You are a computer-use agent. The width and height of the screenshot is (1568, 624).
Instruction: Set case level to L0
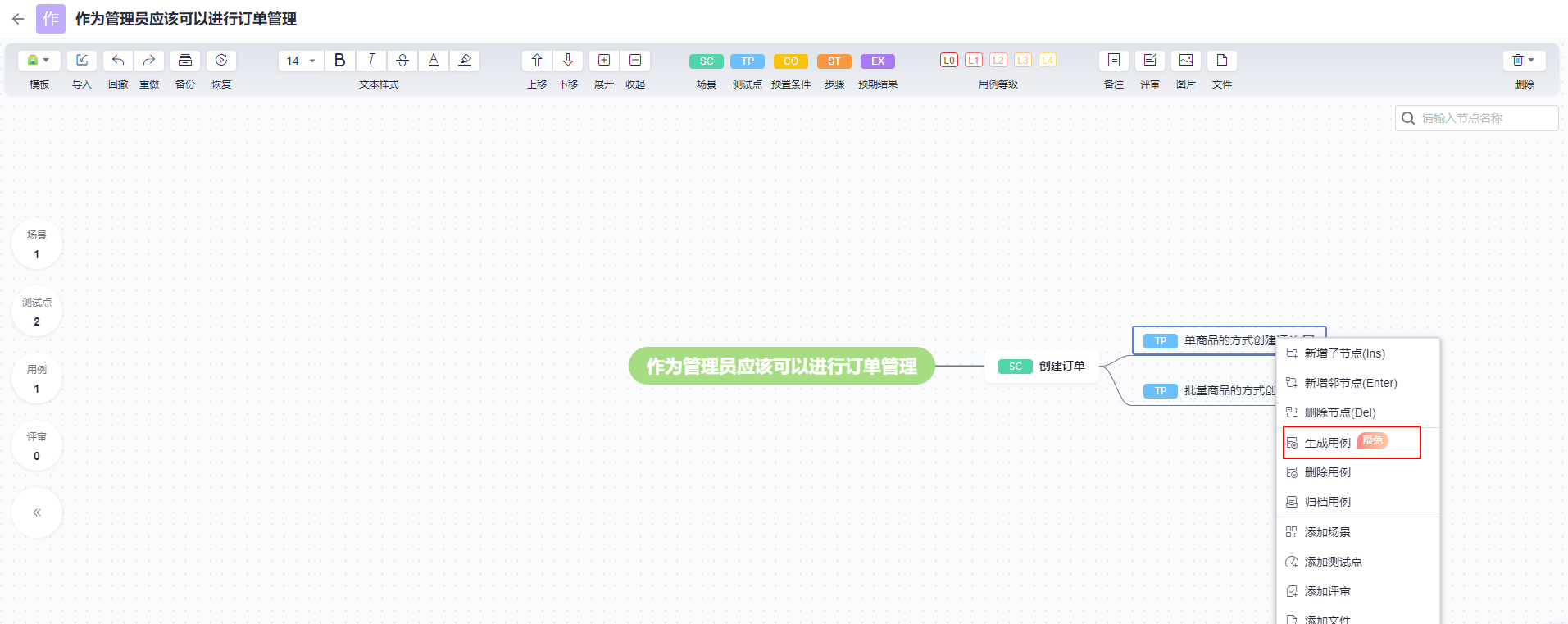(x=949, y=60)
